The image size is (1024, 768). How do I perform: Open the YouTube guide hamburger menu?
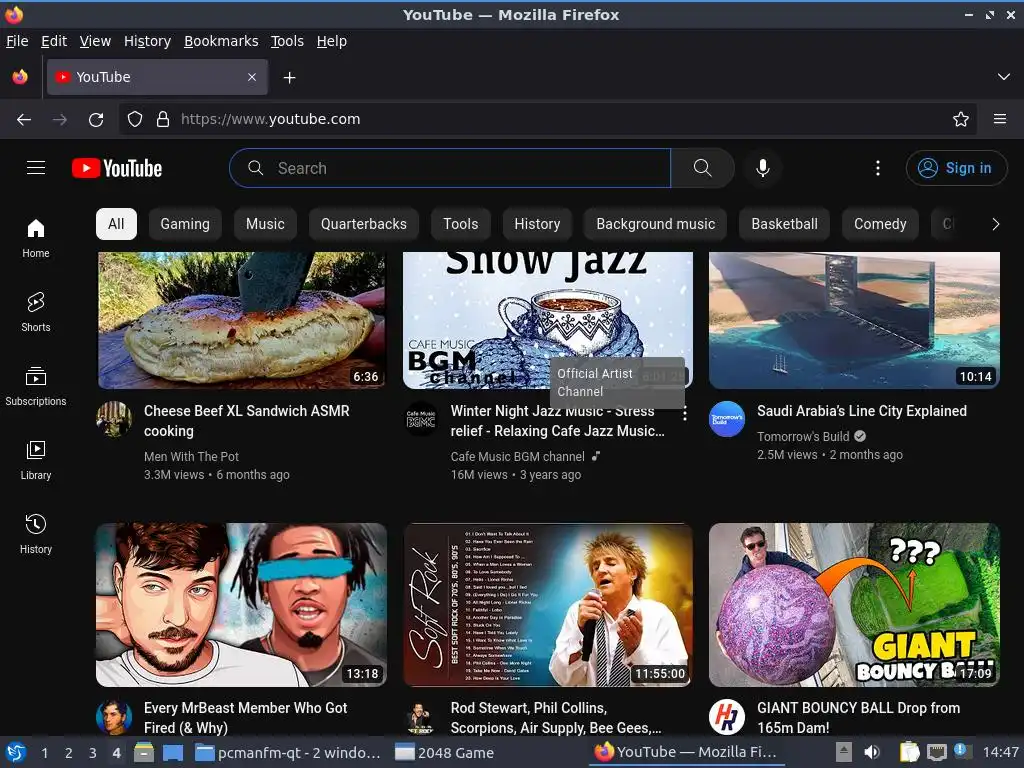point(36,168)
